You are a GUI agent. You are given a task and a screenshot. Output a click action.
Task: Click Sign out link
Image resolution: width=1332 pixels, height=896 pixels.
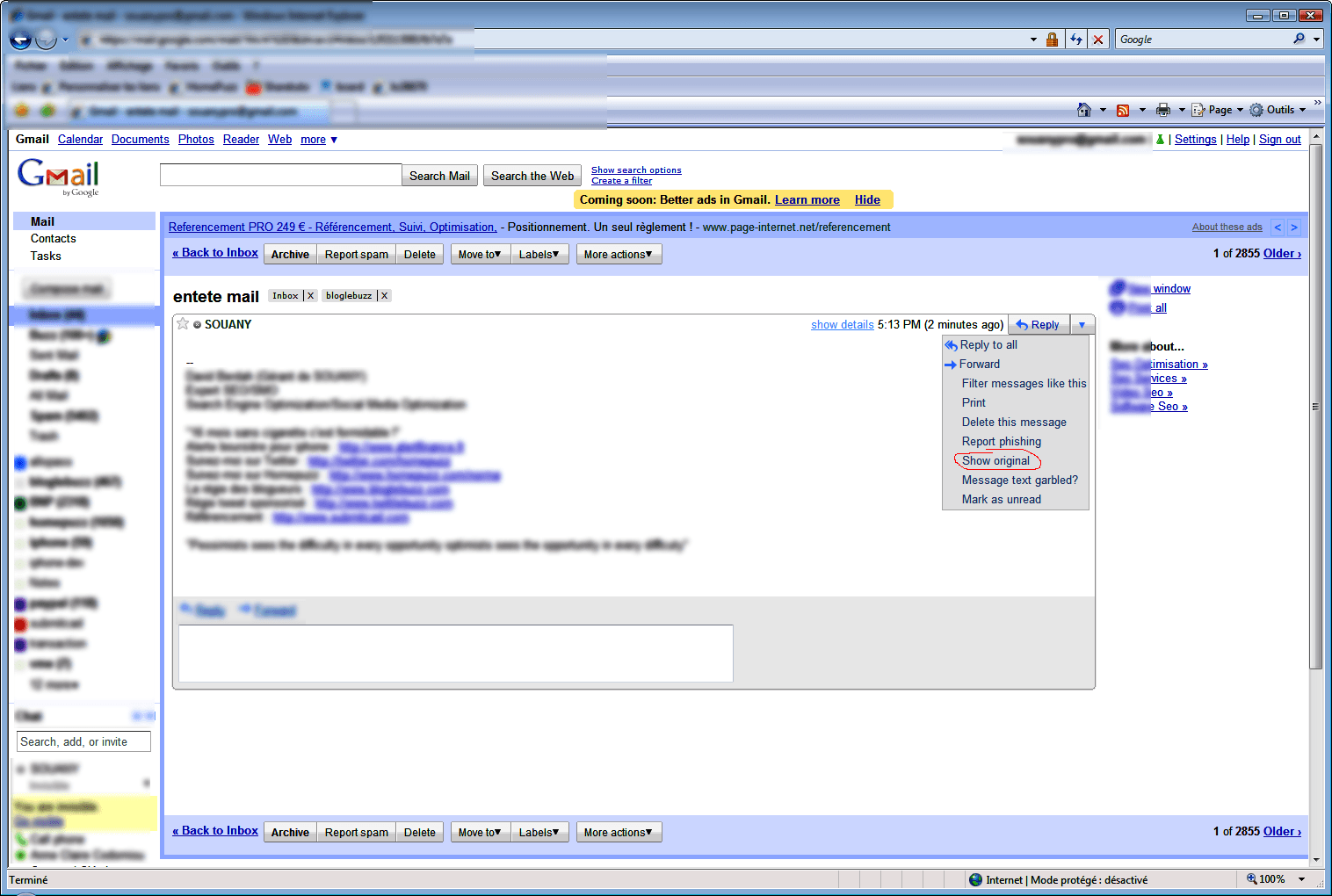point(1279,140)
